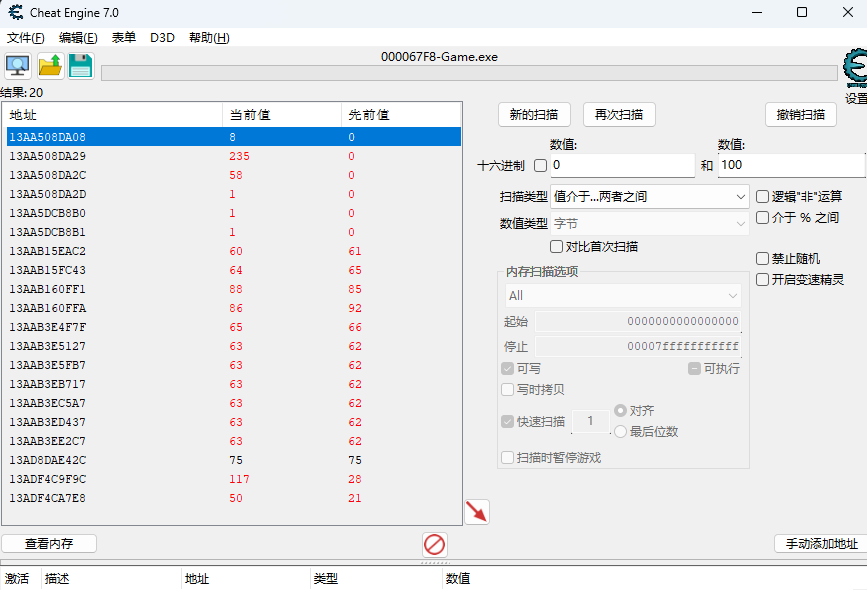The image size is (867, 590).
Task: Select address row 13ADF4CA7E8
Action: tap(234, 498)
